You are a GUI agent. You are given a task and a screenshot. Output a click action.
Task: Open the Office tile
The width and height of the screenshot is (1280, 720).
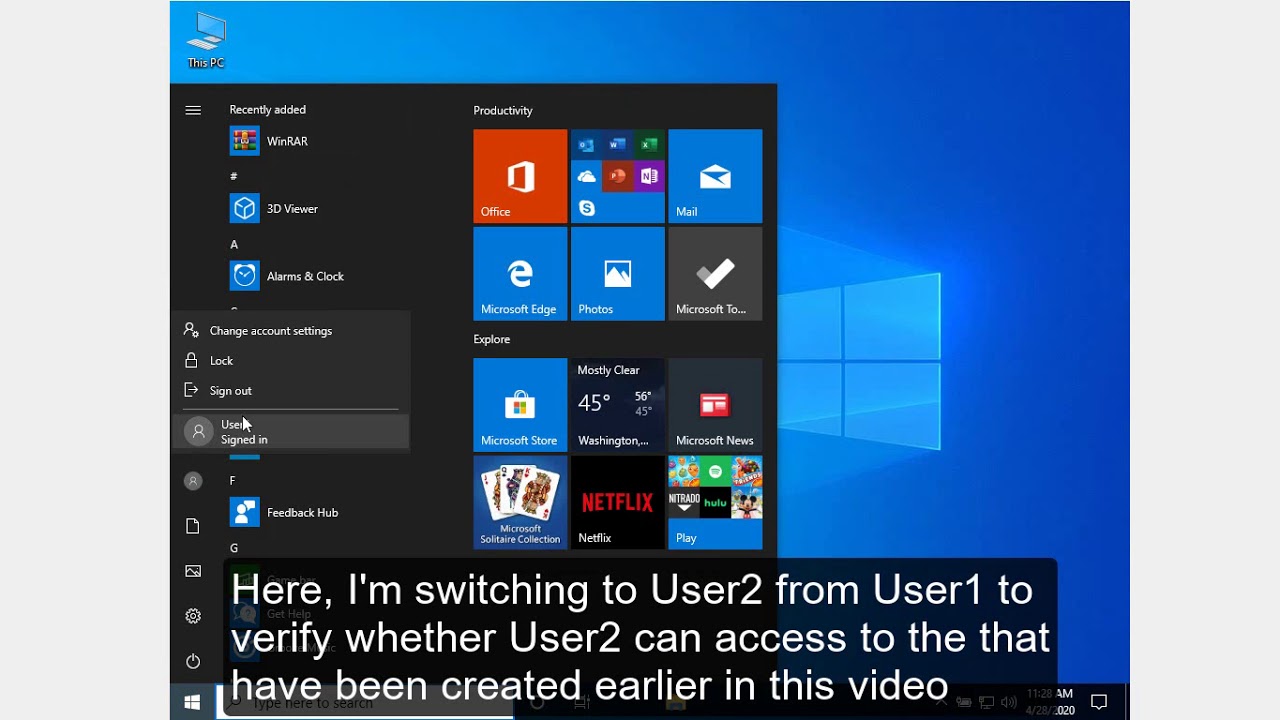click(x=520, y=176)
